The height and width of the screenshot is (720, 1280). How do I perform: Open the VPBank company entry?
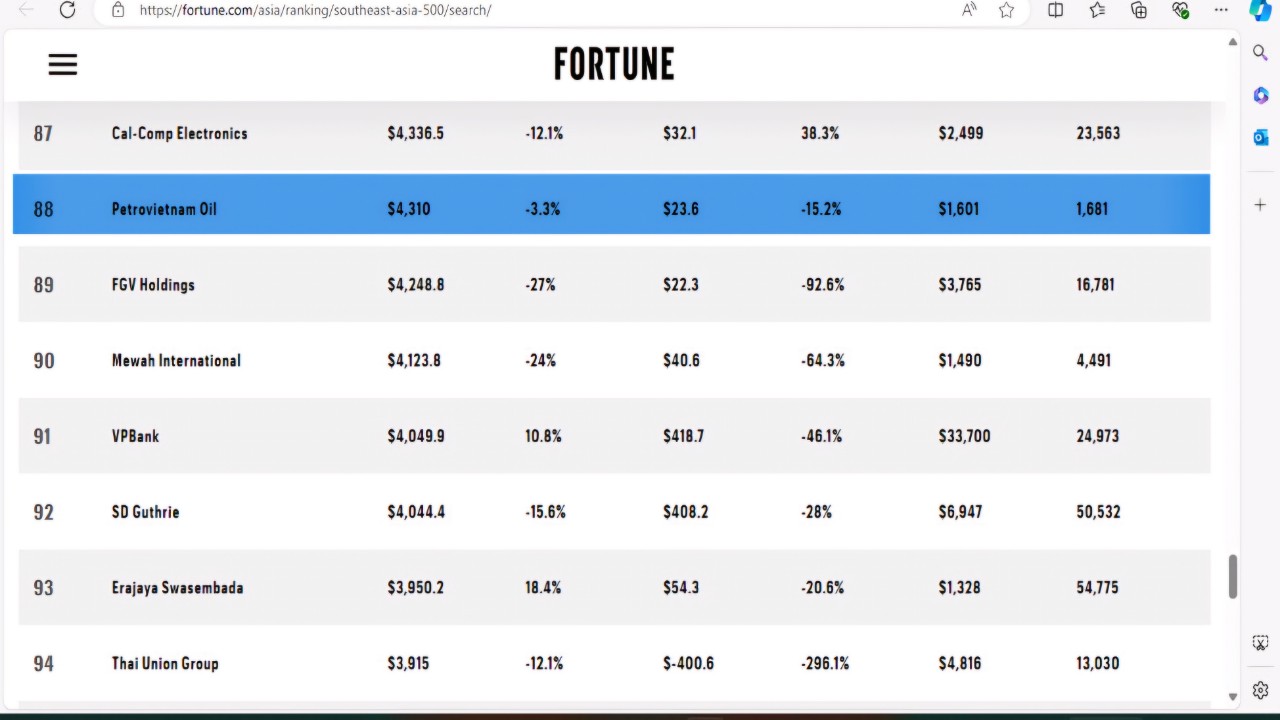(135, 436)
